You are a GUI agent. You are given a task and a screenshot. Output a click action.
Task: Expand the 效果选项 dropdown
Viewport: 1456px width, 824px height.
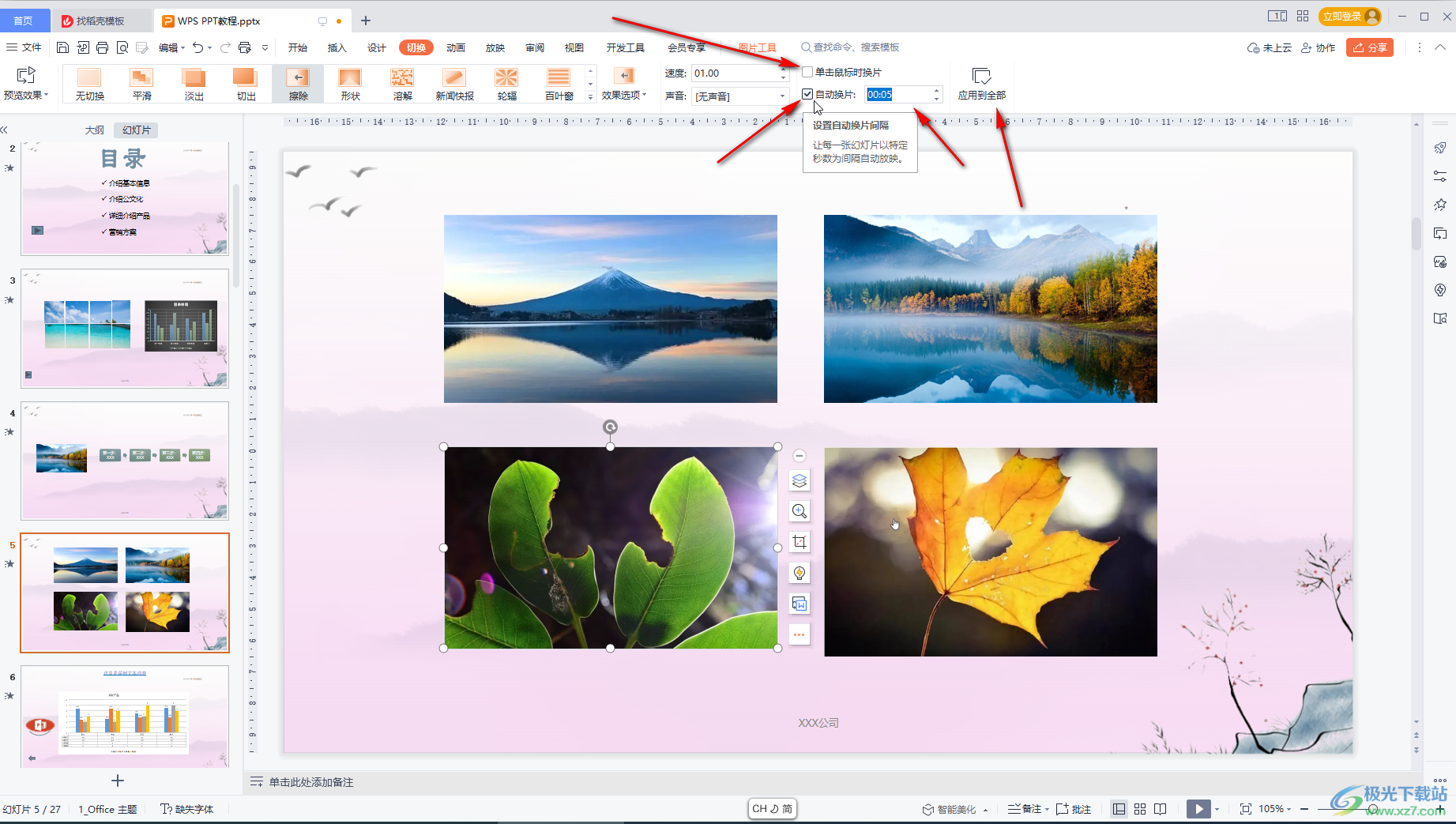point(624,84)
